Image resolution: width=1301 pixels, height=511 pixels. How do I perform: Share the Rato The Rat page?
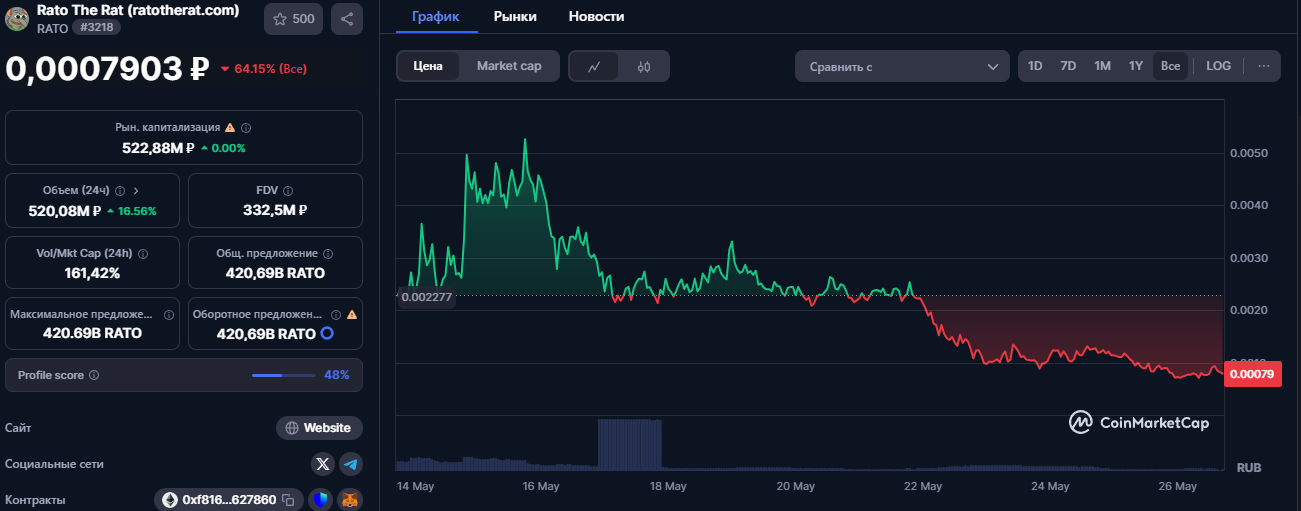346,19
